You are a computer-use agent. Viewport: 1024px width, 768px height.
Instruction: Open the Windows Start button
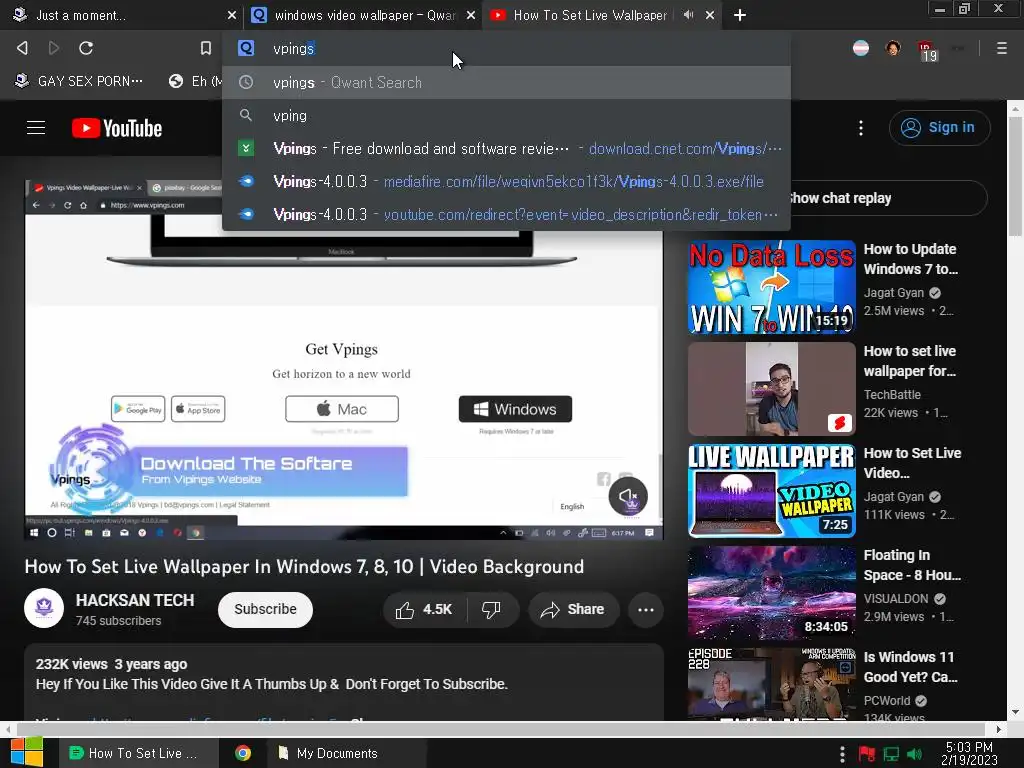(x=27, y=752)
